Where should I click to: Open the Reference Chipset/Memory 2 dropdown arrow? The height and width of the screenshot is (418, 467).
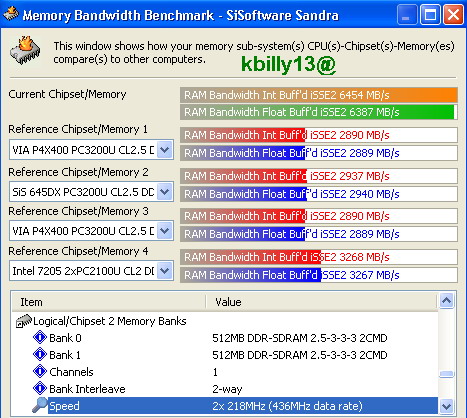click(165, 192)
